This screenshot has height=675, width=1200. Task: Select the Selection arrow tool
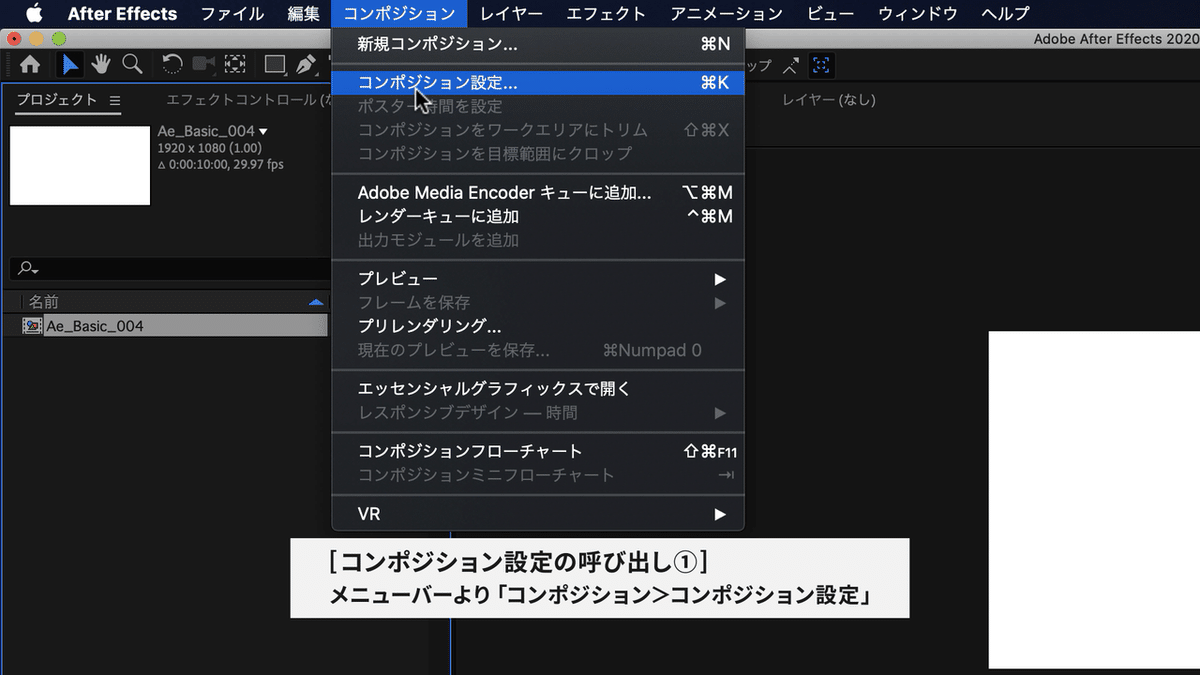point(70,65)
